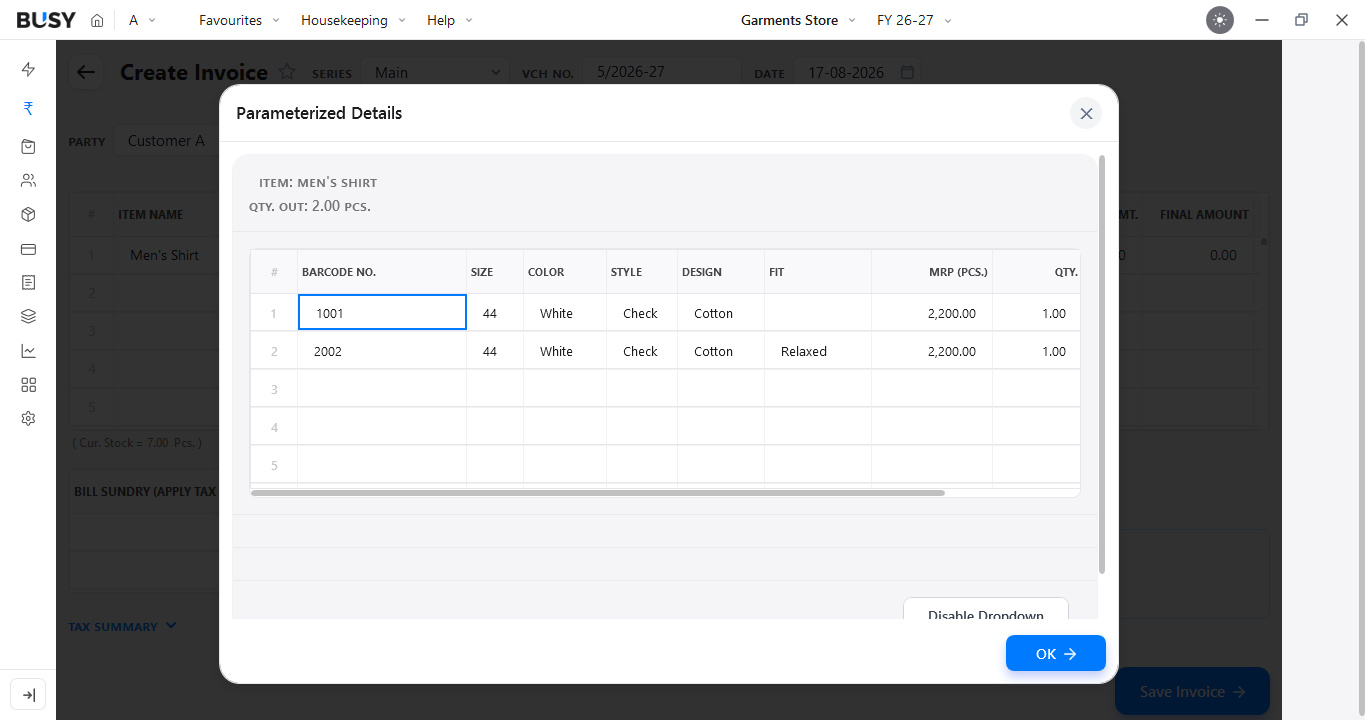Click the empty Fit cell in row 1

[818, 313]
